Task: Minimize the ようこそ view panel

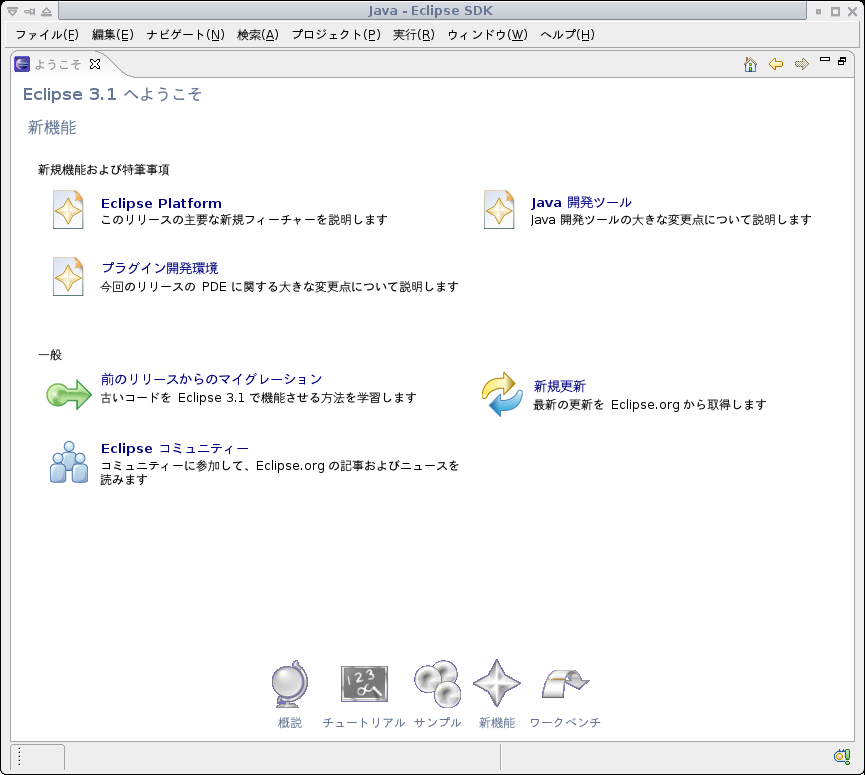Action: pos(825,60)
